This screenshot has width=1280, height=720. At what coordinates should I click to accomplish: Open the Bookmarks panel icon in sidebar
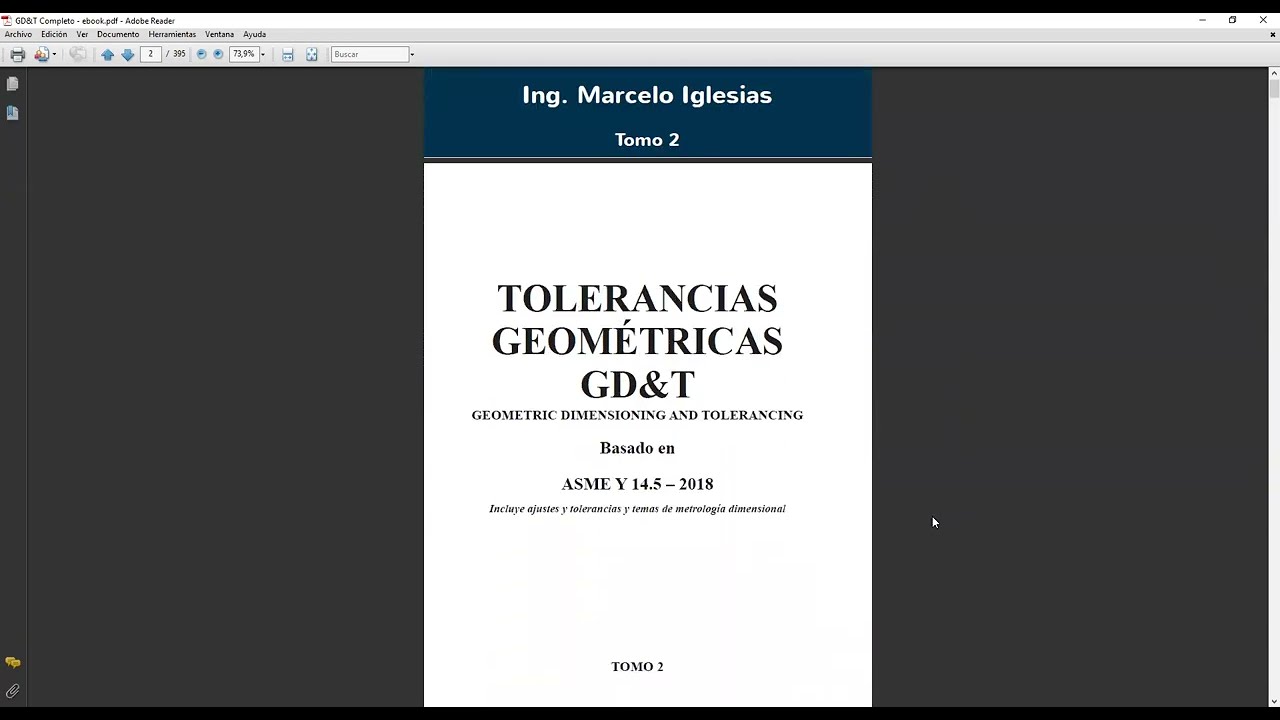(x=12, y=113)
